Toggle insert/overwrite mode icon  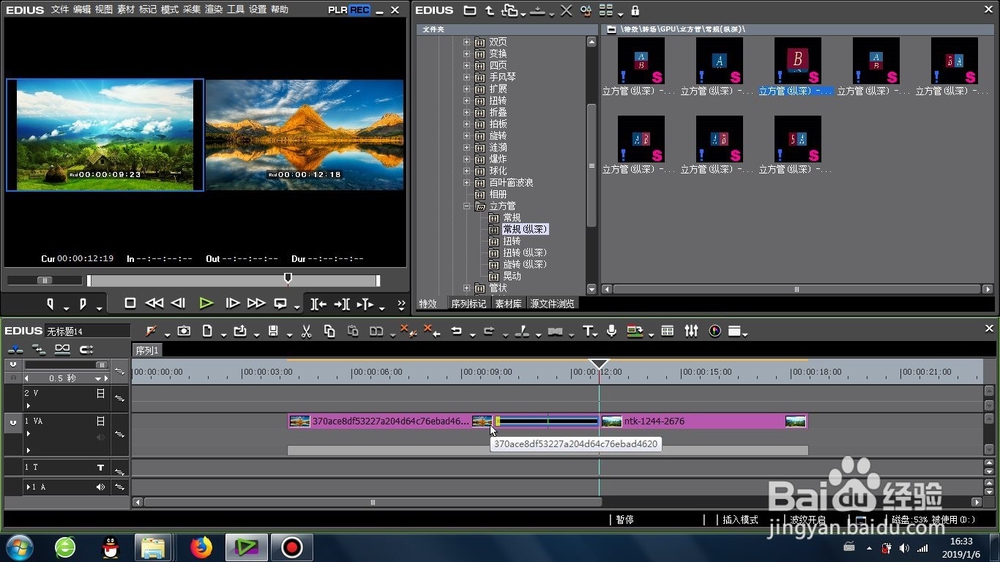pyautogui.click(x=15, y=349)
